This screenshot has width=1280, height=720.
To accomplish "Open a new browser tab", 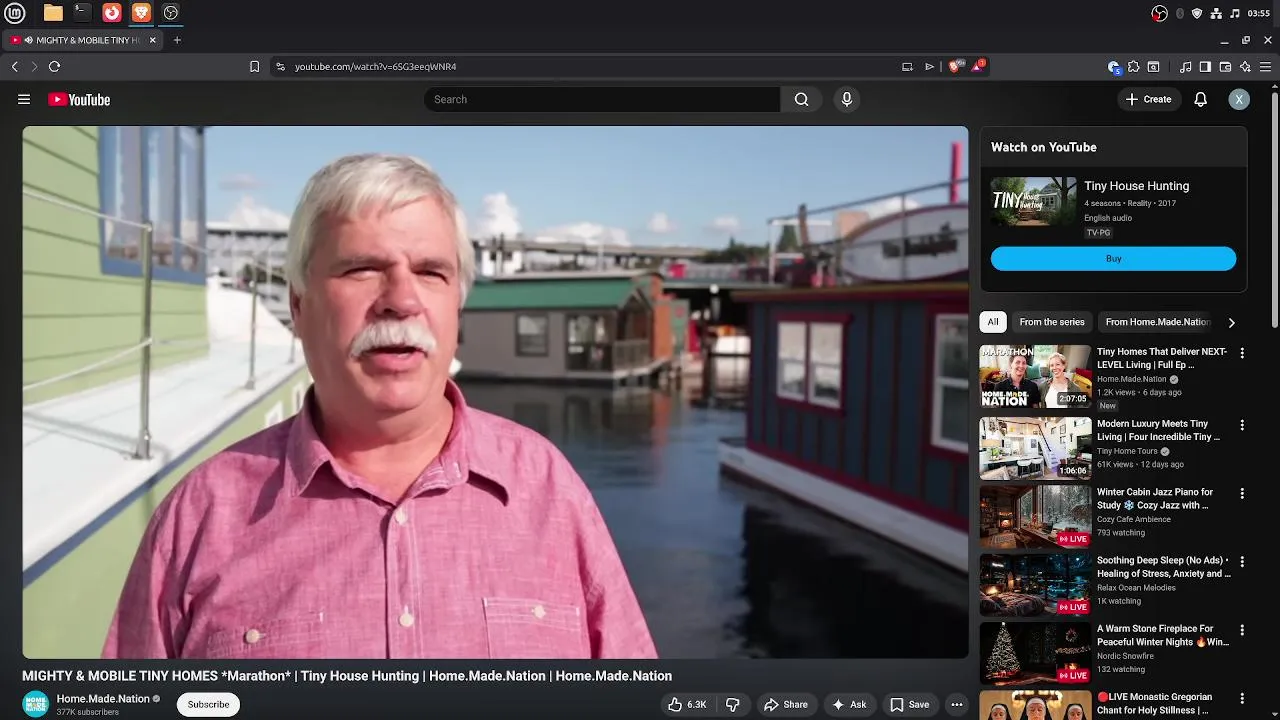I will [x=177, y=40].
